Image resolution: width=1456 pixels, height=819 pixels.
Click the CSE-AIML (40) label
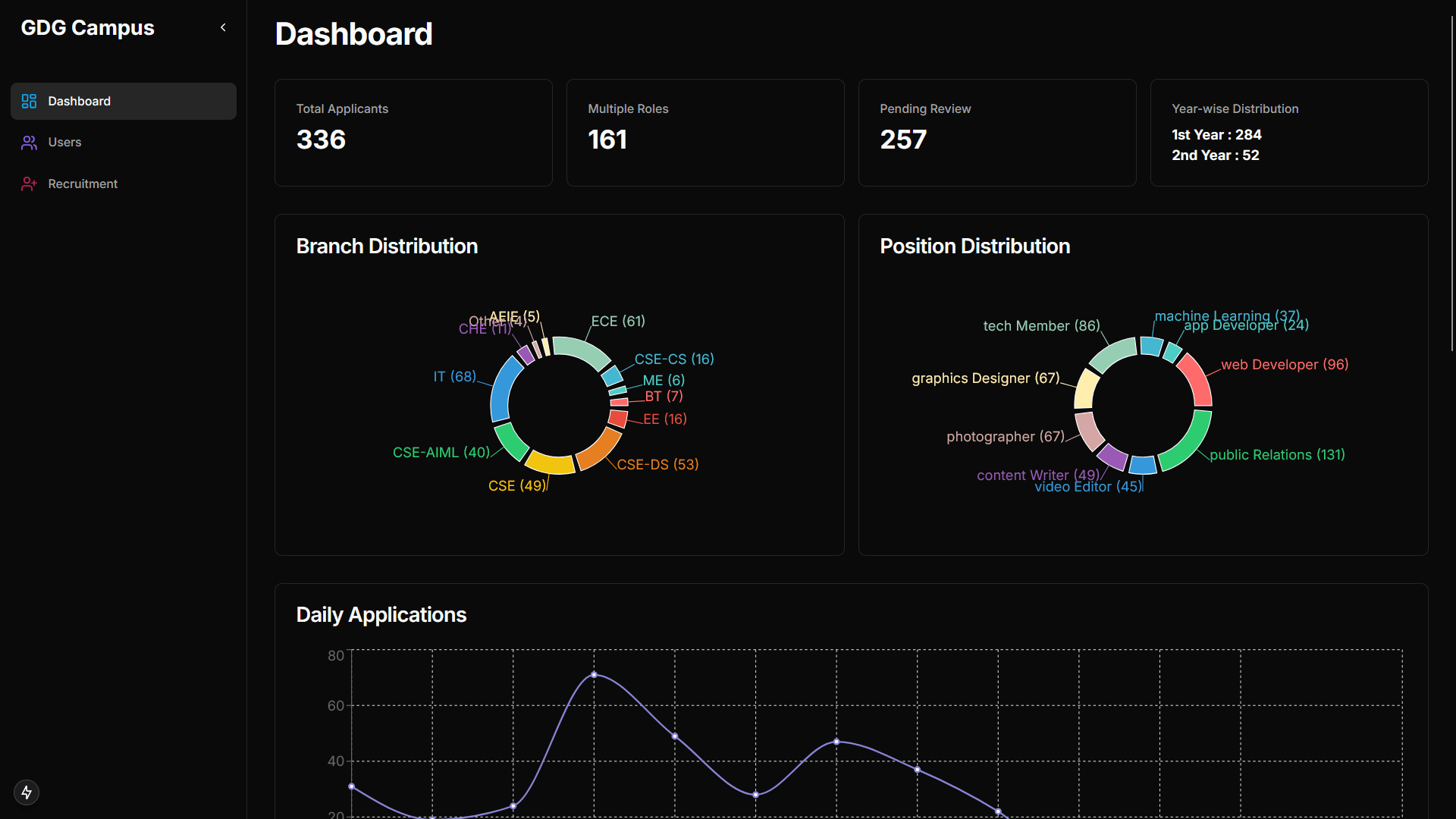pyautogui.click(x=441, y=453)
